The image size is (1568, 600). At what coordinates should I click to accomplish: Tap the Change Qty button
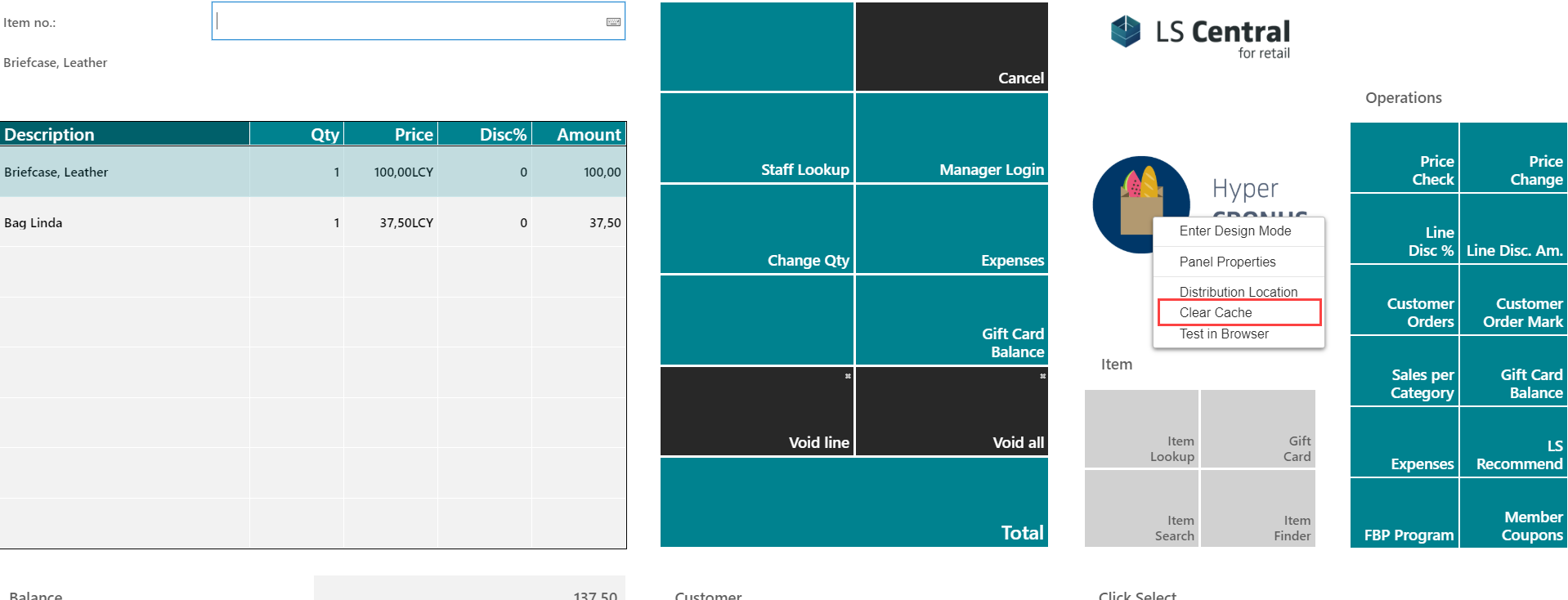pos(757,229)
